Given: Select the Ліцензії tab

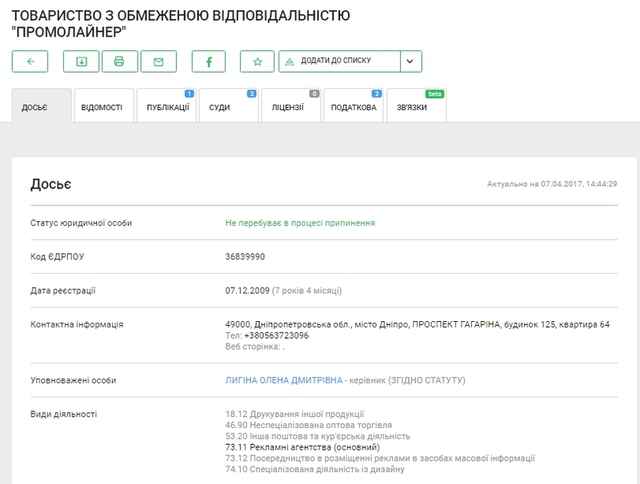Looking at the screenshot, I should click(290, 108).
